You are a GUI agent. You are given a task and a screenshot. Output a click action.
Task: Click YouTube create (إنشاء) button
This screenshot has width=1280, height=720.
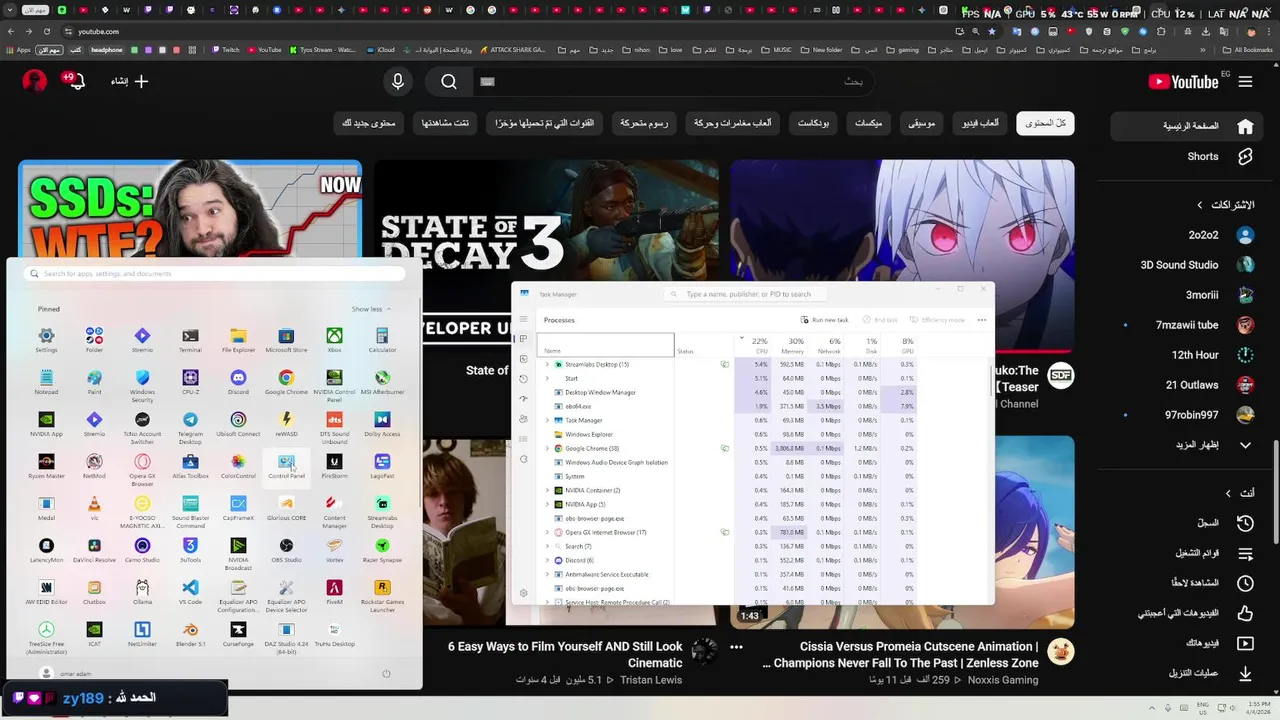[130, 81]
